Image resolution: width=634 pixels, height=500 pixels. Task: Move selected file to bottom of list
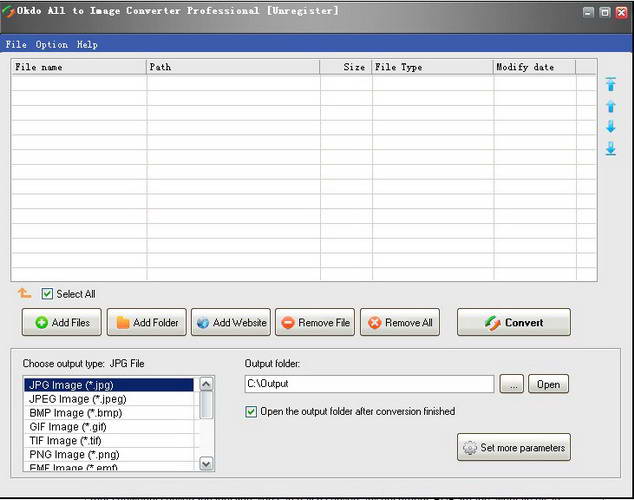click(x=611, y=148)
